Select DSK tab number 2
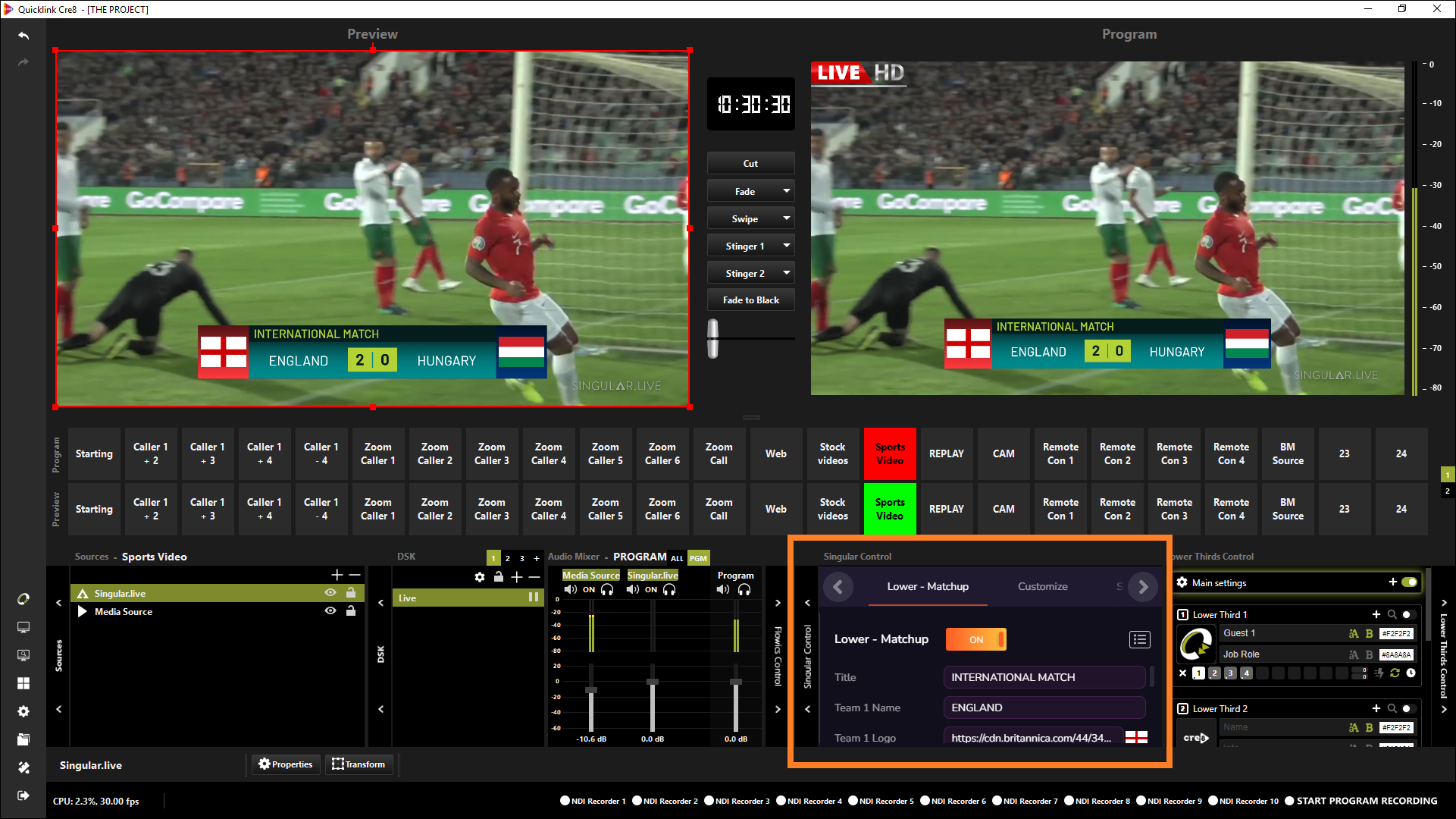 coord(508,558)
